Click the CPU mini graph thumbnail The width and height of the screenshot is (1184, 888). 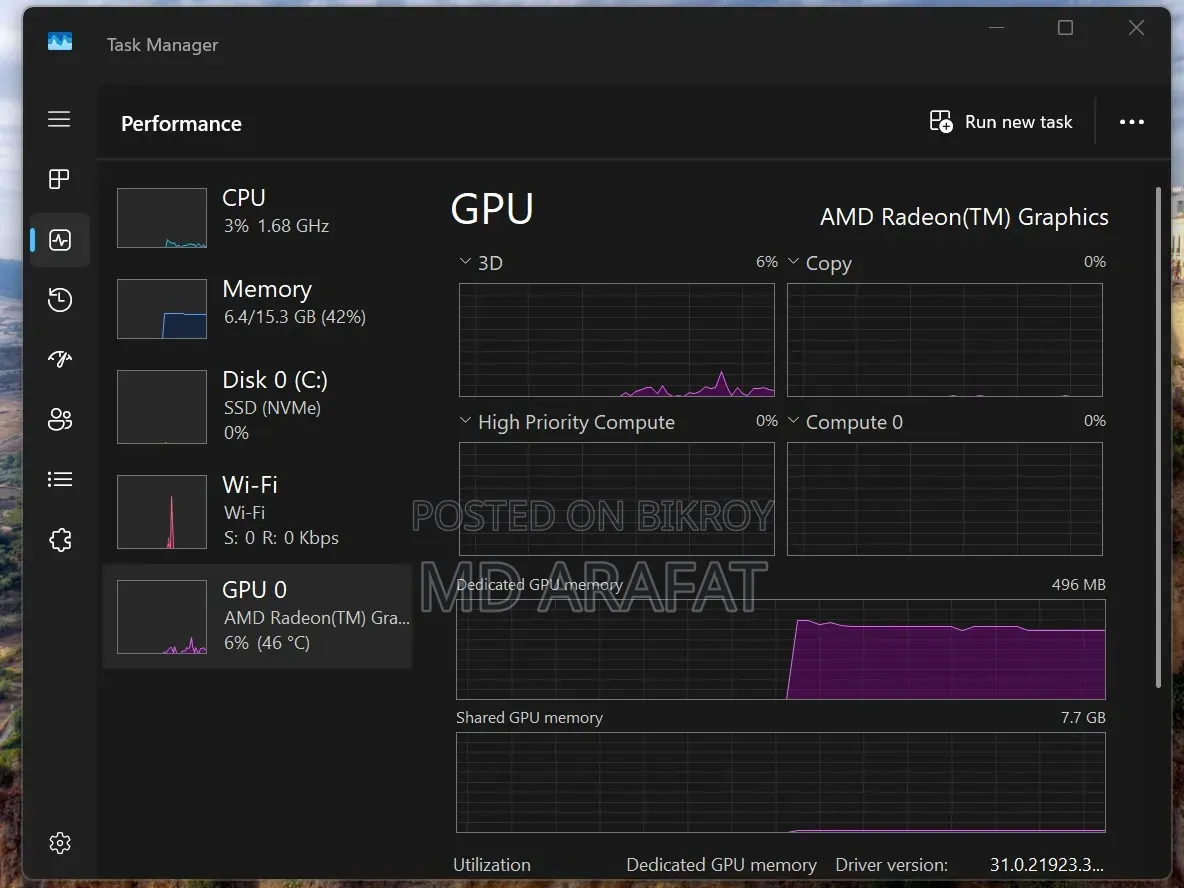pyautogui.click(x=162, y=217)
